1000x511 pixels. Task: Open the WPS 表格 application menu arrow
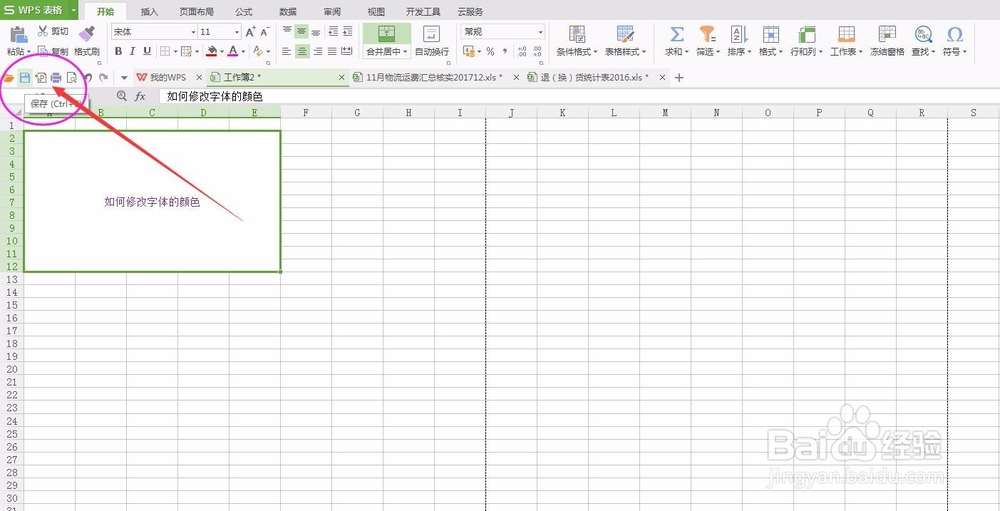[74, 10]
